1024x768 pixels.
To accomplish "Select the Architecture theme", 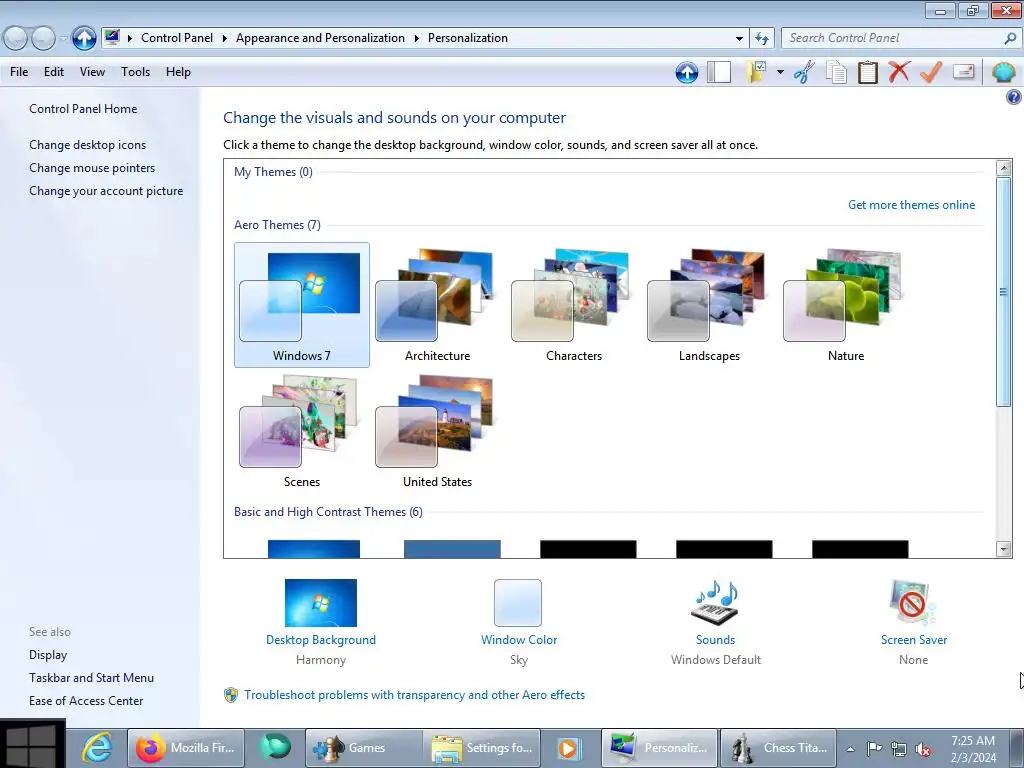I will pos(438,305).
